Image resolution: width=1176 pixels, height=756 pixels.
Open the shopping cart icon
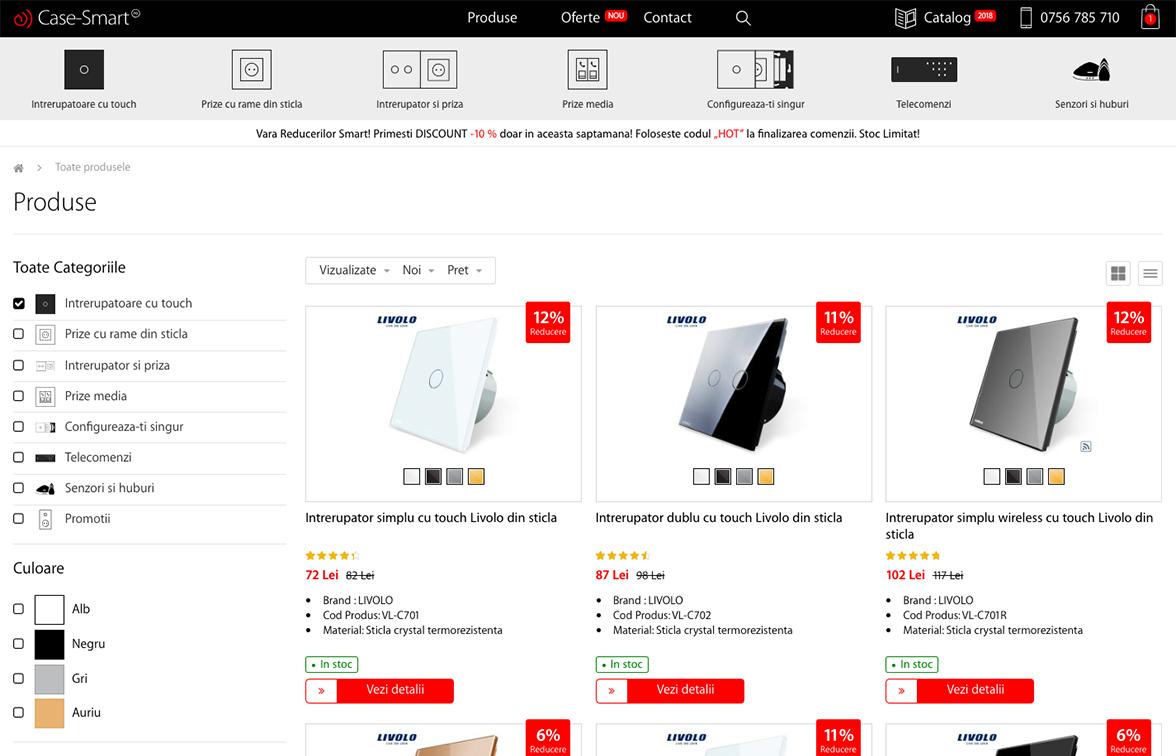[x=1150, y=18]
